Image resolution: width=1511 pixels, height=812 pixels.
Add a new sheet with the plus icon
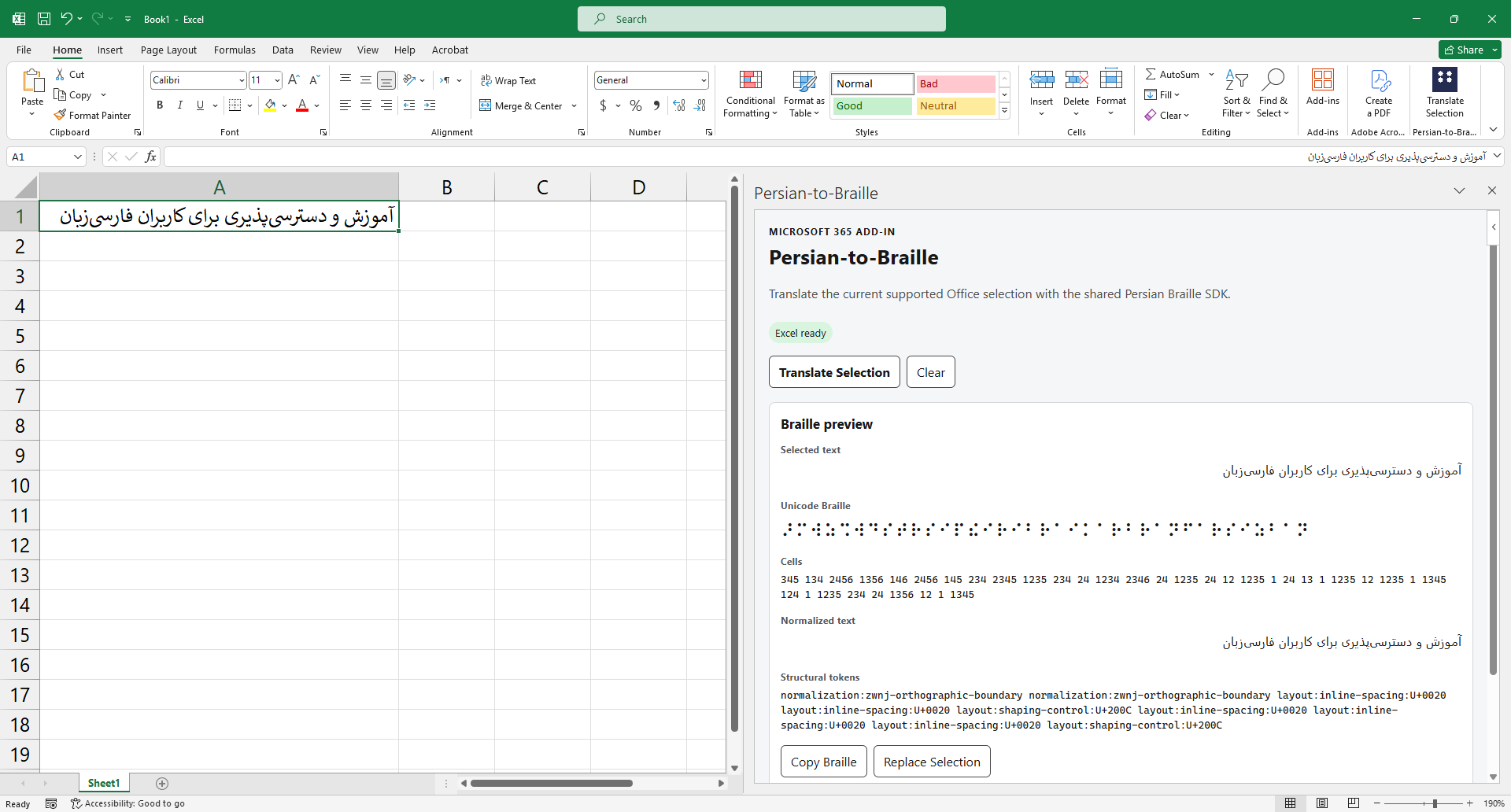[x=162, y=783]
